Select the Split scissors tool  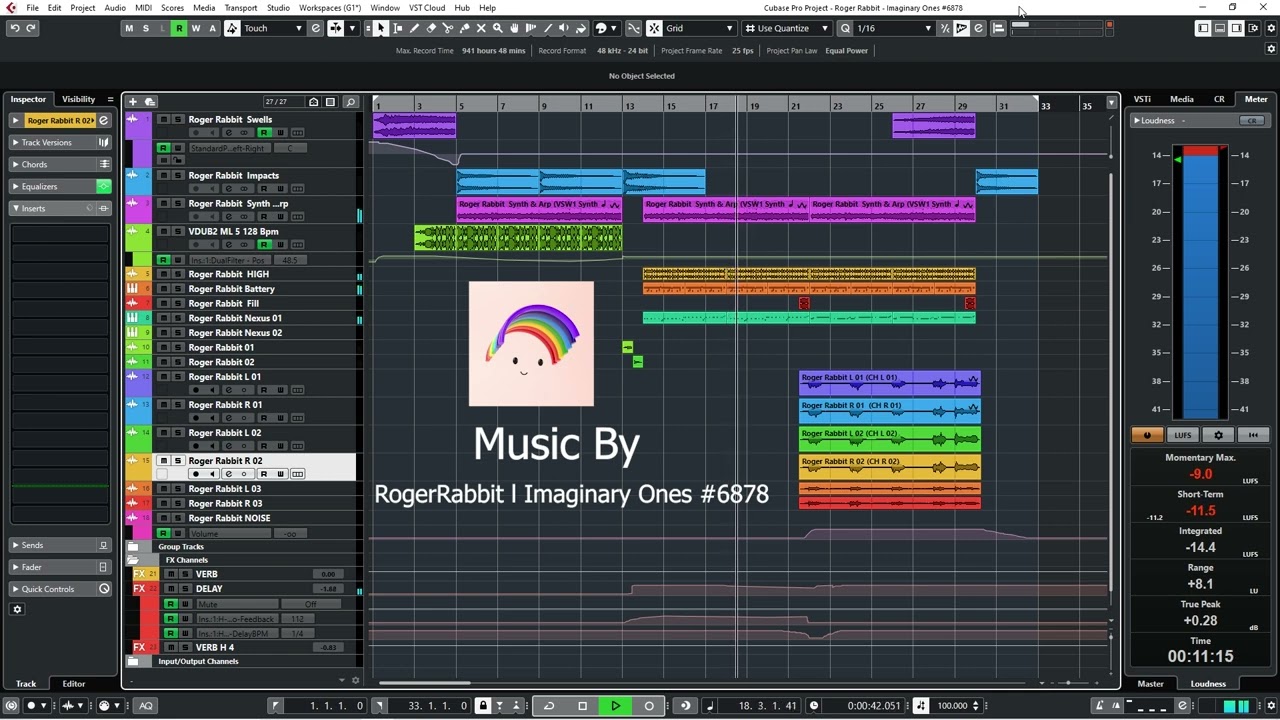pos(448,28)
